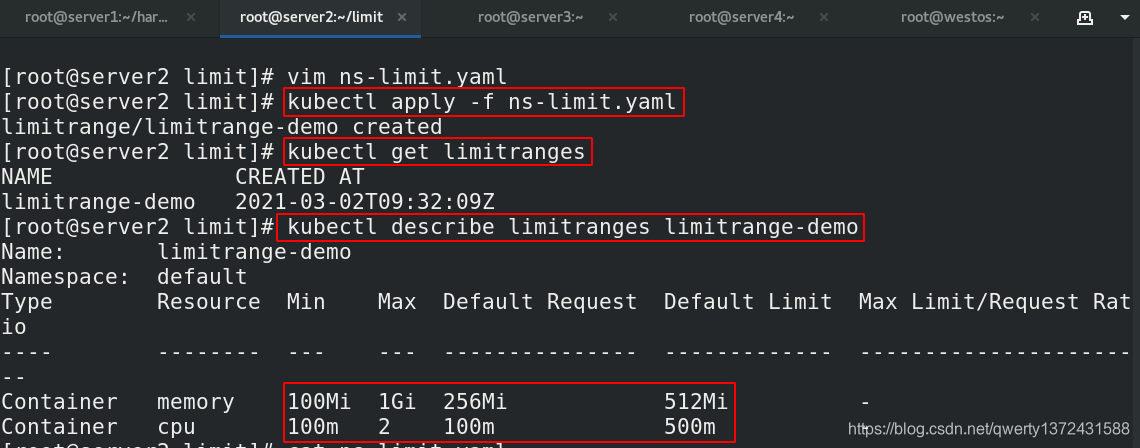Click the memory max value 1Gi

pyautogui.click(x=397, y=401)
